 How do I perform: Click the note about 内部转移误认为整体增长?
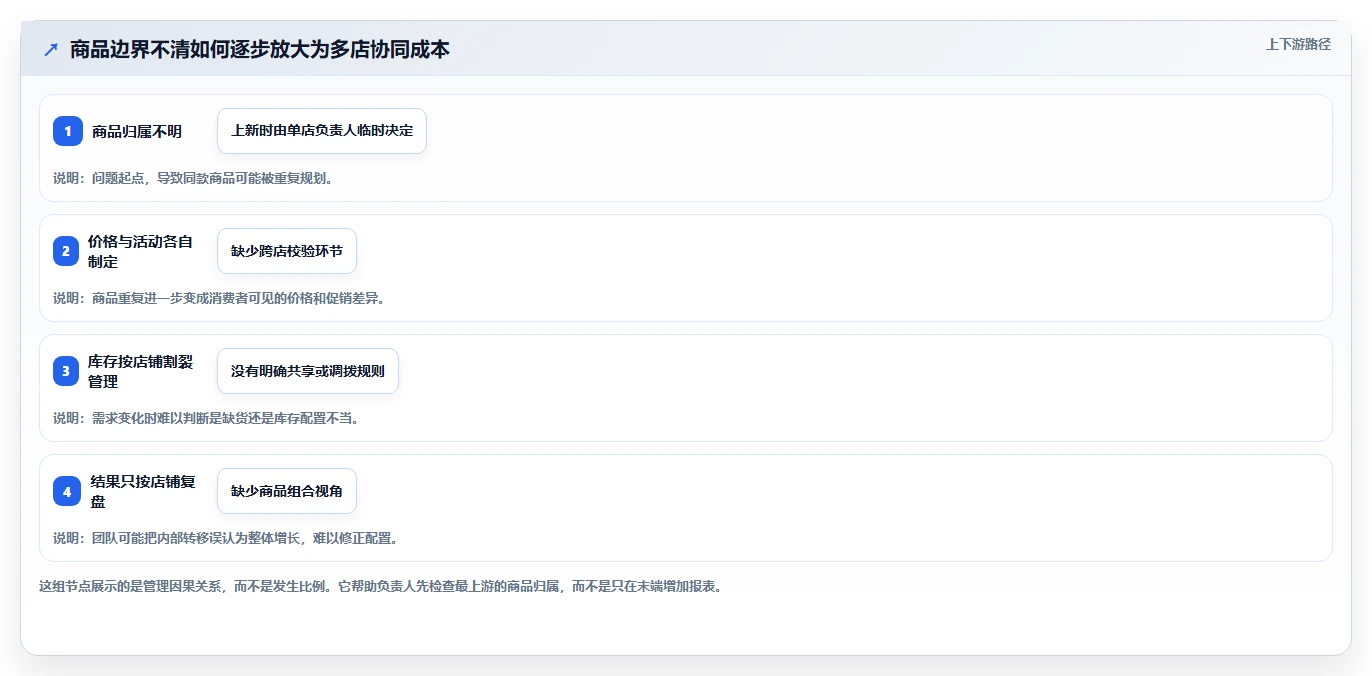[x=226, y=538]
